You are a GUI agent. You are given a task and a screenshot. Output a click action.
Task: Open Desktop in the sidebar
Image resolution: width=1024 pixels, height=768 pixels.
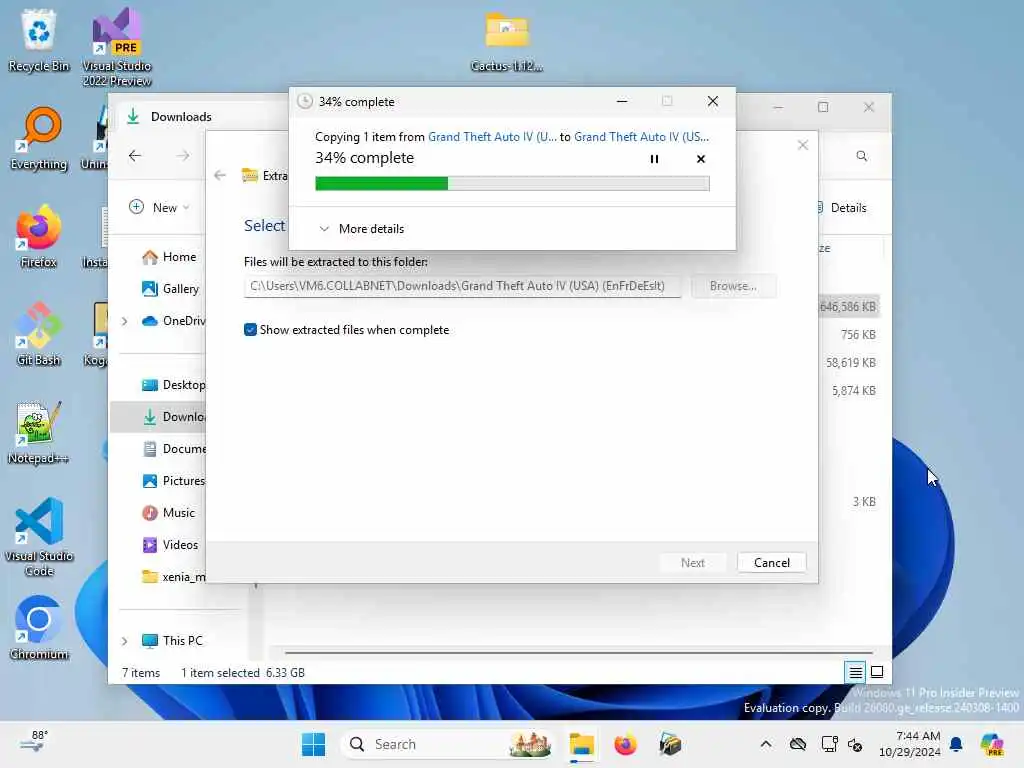(173, 385)
